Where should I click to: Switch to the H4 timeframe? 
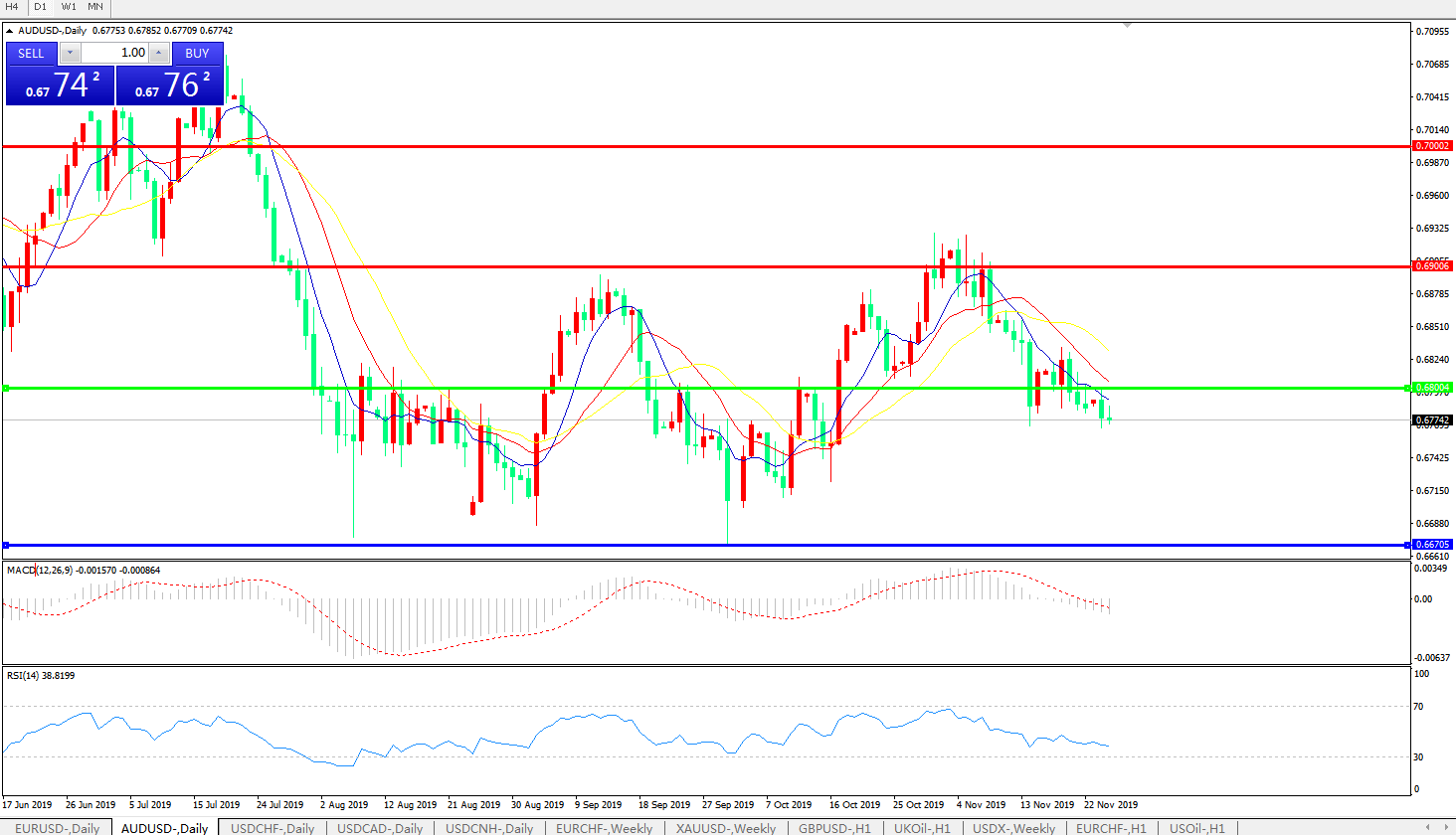(12, 7)
